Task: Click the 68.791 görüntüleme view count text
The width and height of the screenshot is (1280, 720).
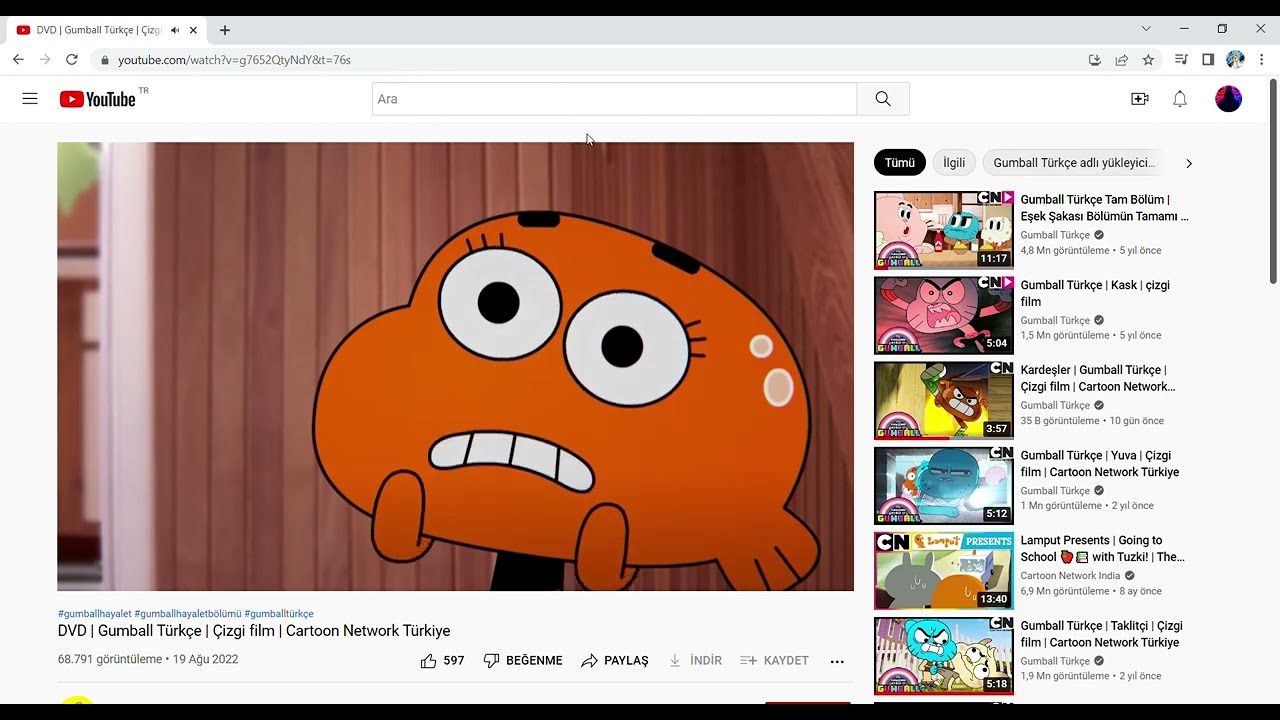Action: click(110, 660)
